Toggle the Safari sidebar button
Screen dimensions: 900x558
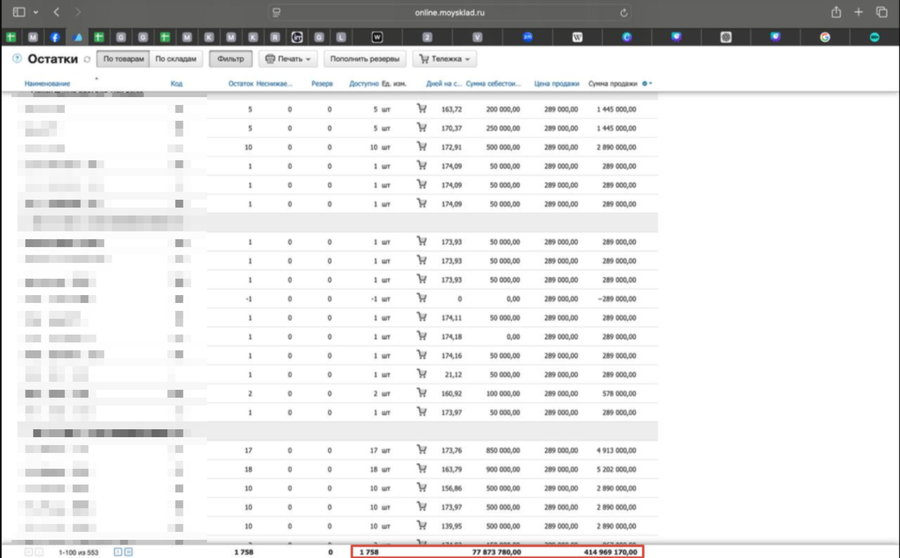(18, 12)
